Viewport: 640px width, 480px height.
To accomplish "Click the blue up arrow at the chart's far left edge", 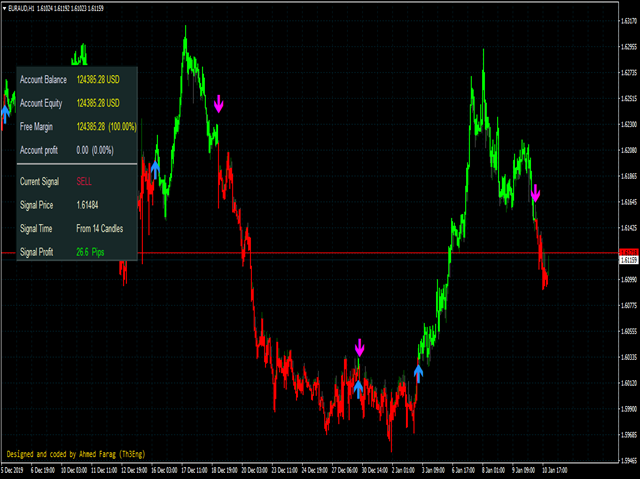I will pyautogui.click(x=5, y=111).
